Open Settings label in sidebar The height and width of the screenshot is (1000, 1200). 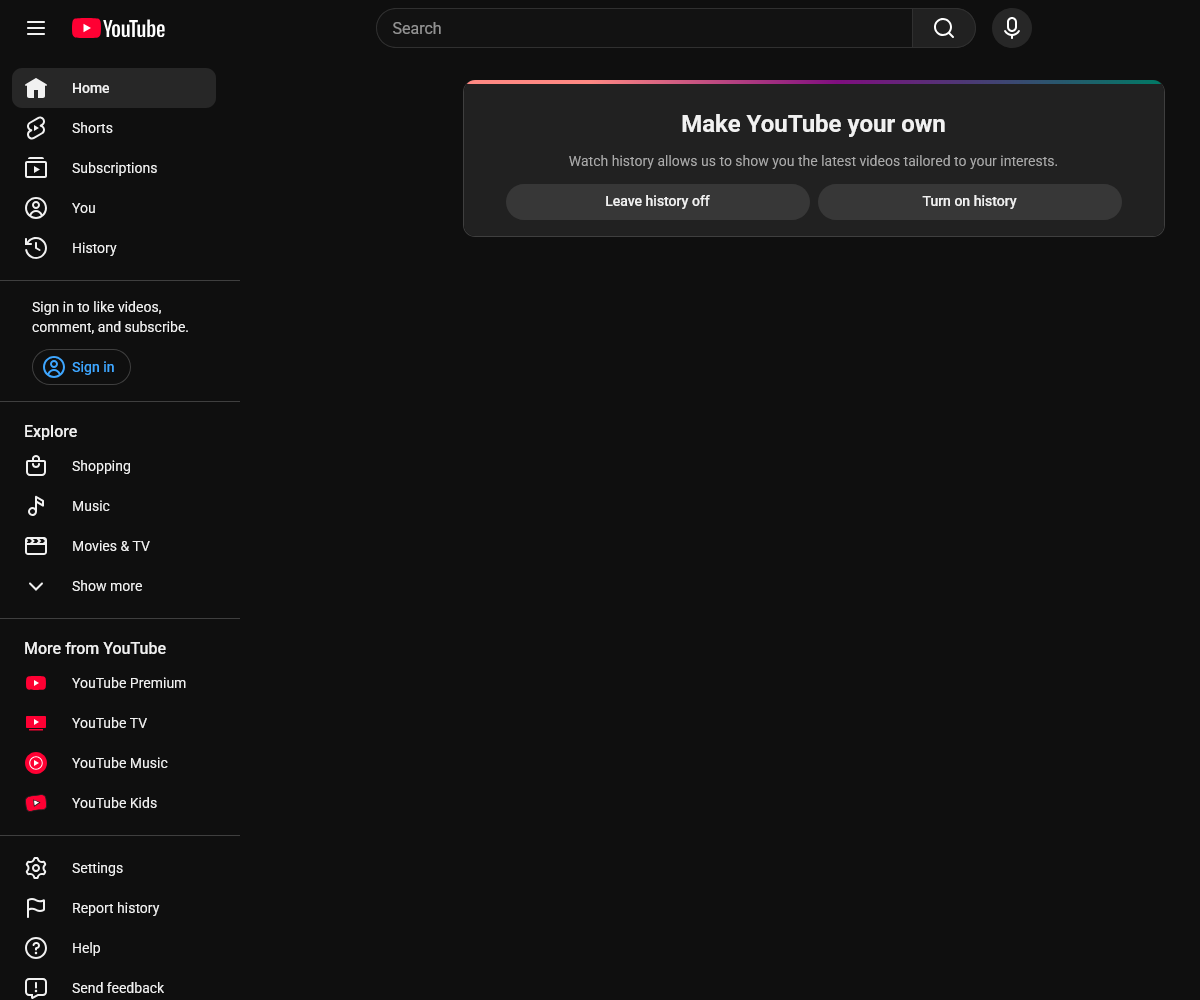click(x=97, y=868)
